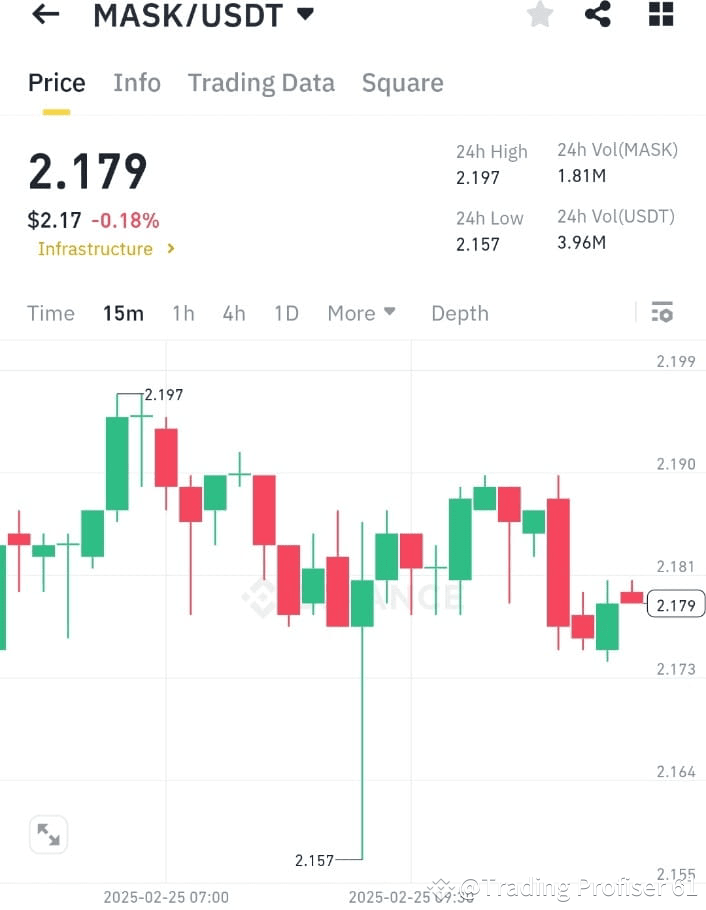Open the Square tab
The image size is (706, 910).
tap(402, 82)
